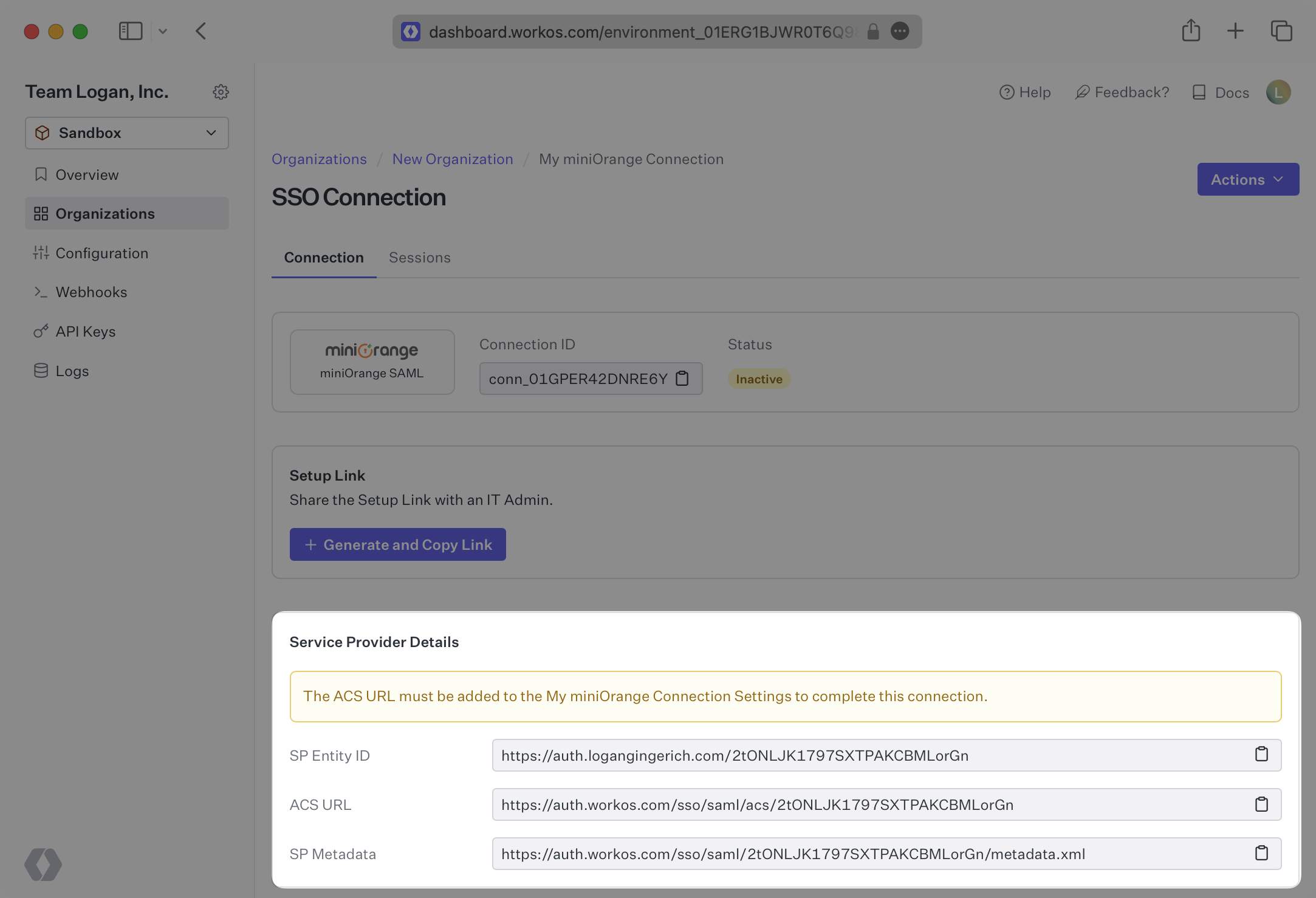Expand the Sandbox environment dropdown
This screenshot has width=1316, height=898.
pos(127,133)
